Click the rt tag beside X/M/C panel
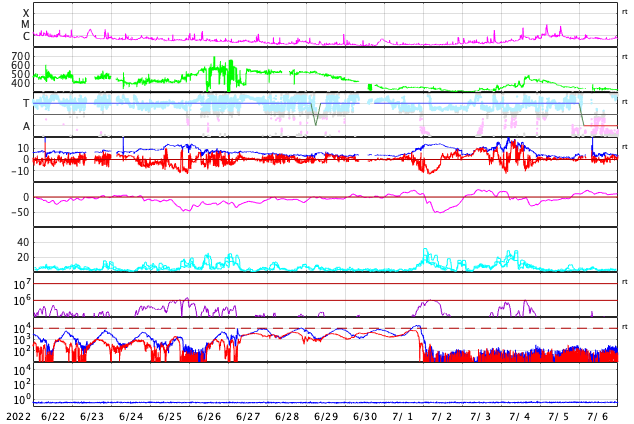 [x=625, y=12]
